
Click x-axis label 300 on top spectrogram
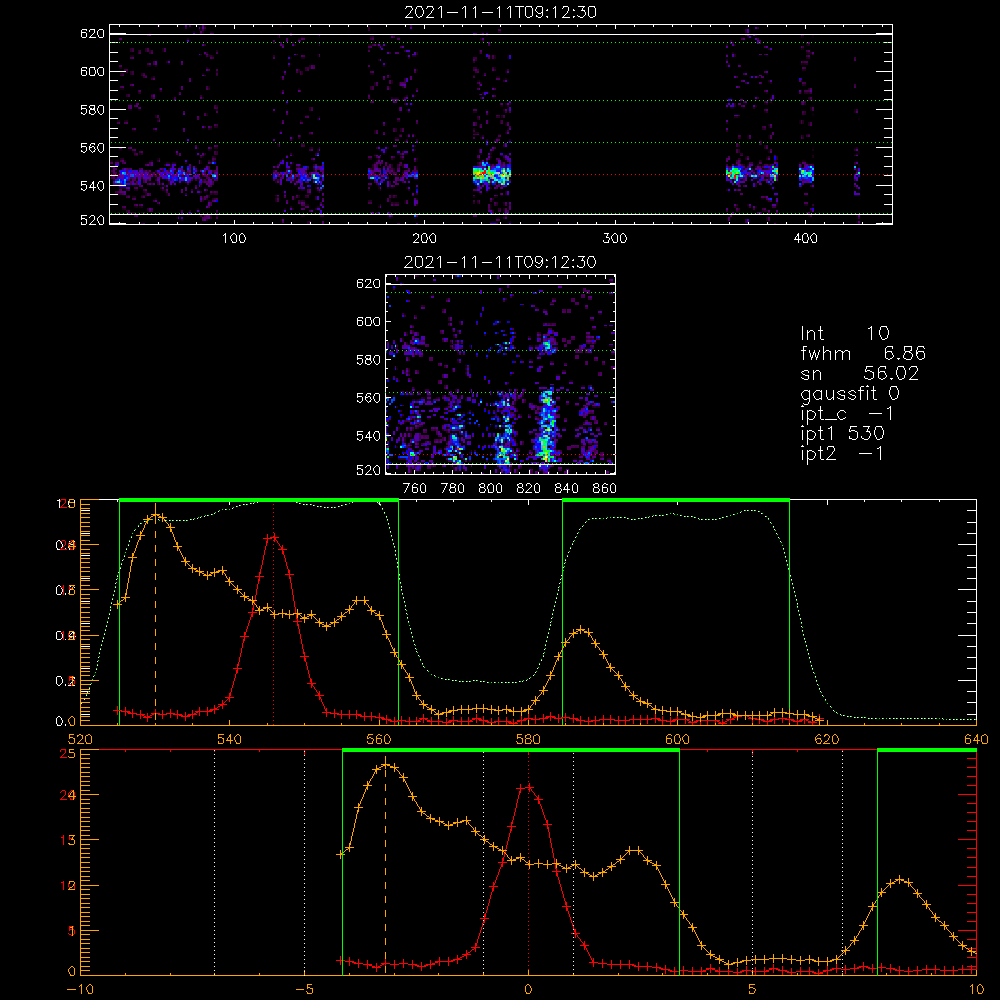[615, 239]
